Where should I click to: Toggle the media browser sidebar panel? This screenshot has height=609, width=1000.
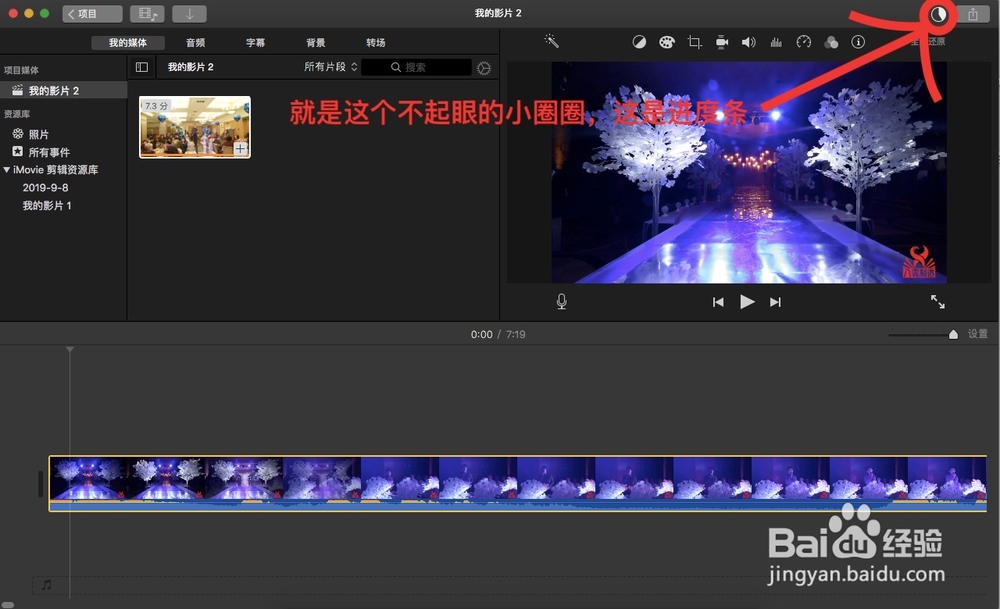pos(141,67)
